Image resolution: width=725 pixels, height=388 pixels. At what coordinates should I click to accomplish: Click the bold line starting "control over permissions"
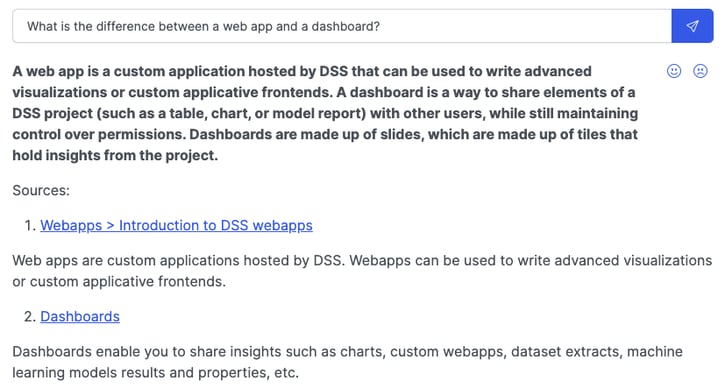pos(325,134)
